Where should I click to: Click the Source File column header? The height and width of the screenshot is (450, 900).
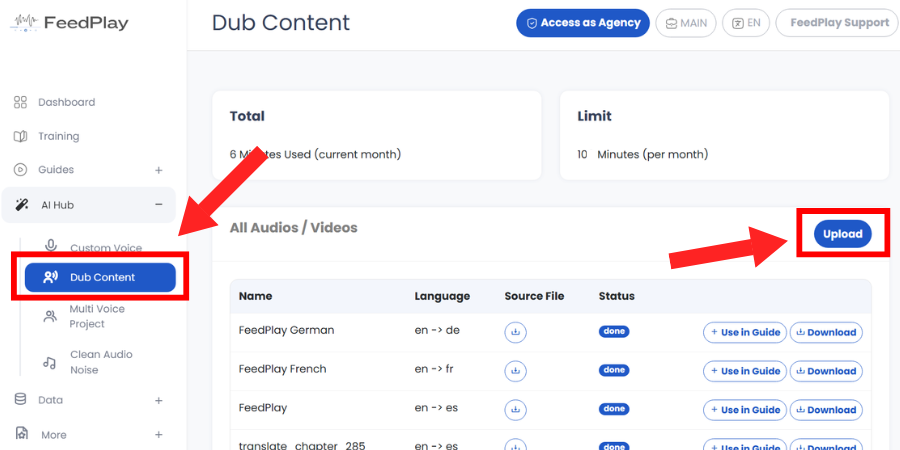point(534,296)
